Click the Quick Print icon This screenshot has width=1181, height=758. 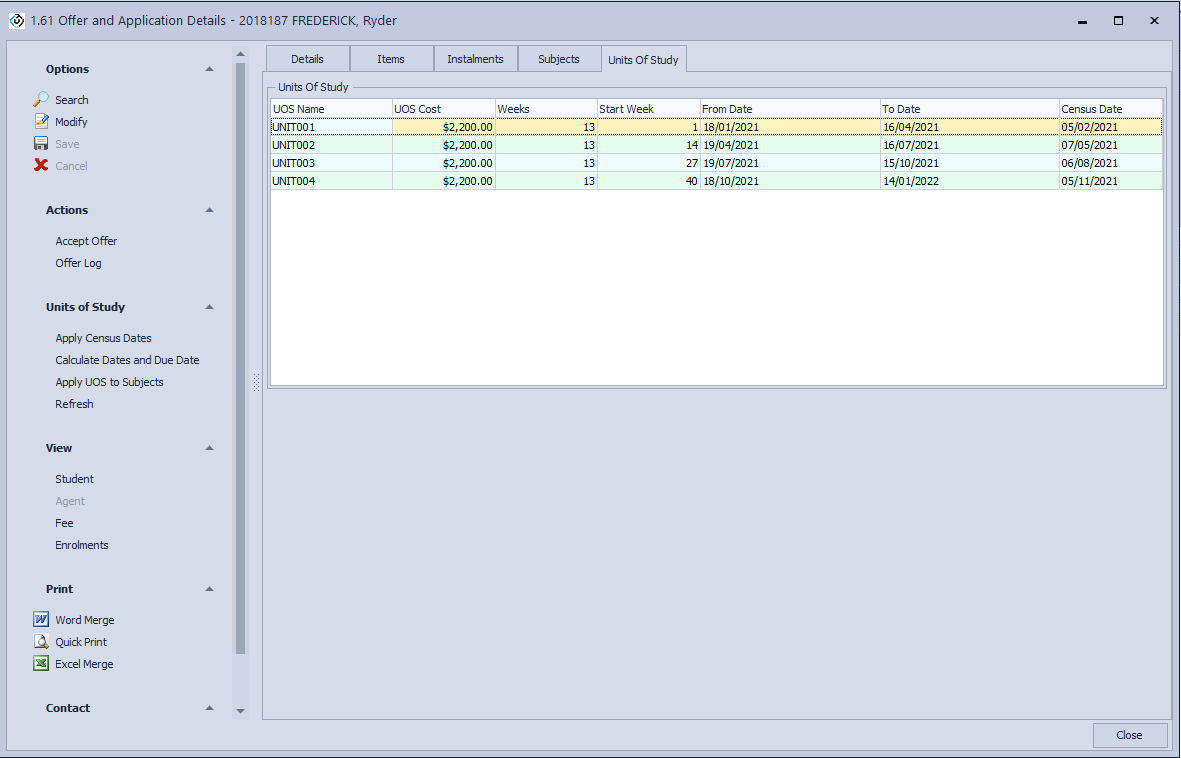coord(41,642)
